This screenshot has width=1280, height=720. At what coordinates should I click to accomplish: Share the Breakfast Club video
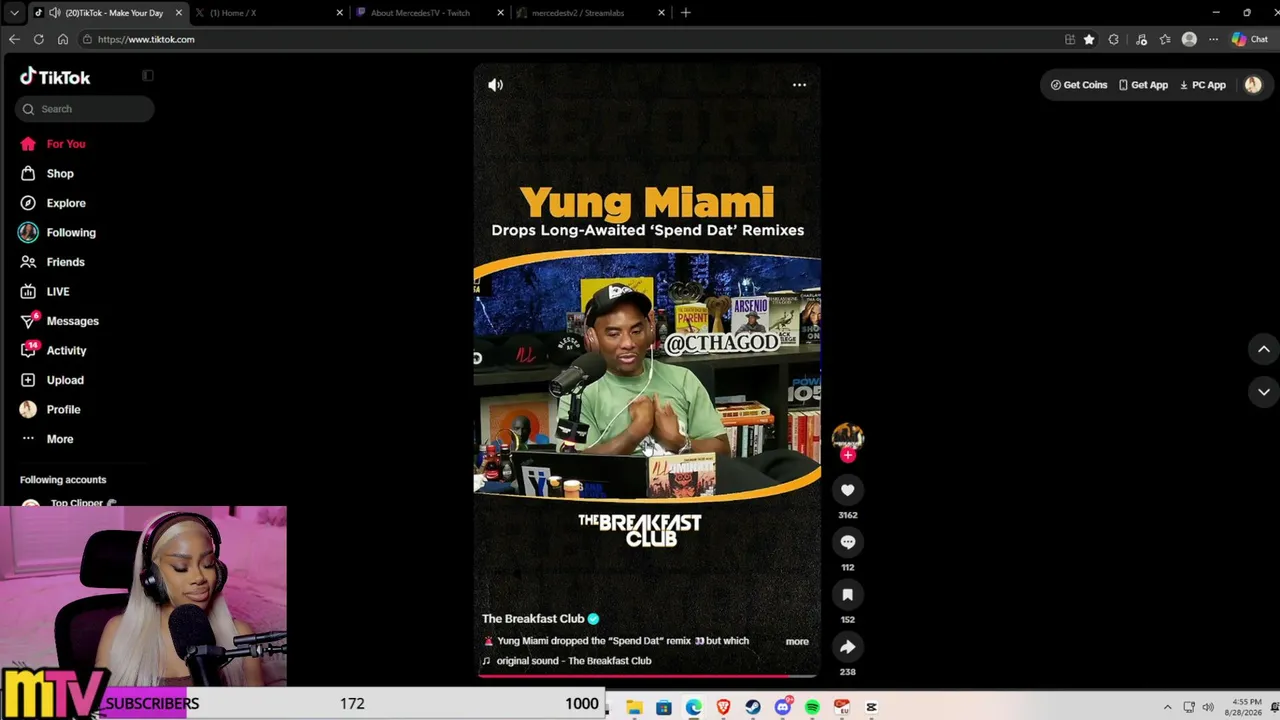pyautogui.click(x=847, y=647)
